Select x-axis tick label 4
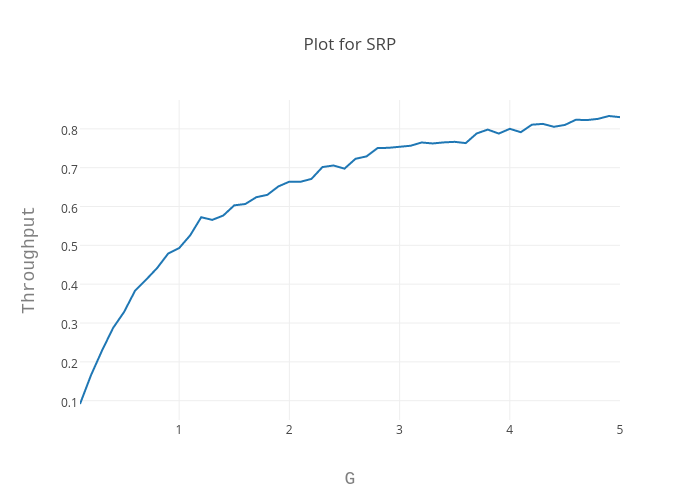Viewport: 700px width, 500px height. [510, 430]
